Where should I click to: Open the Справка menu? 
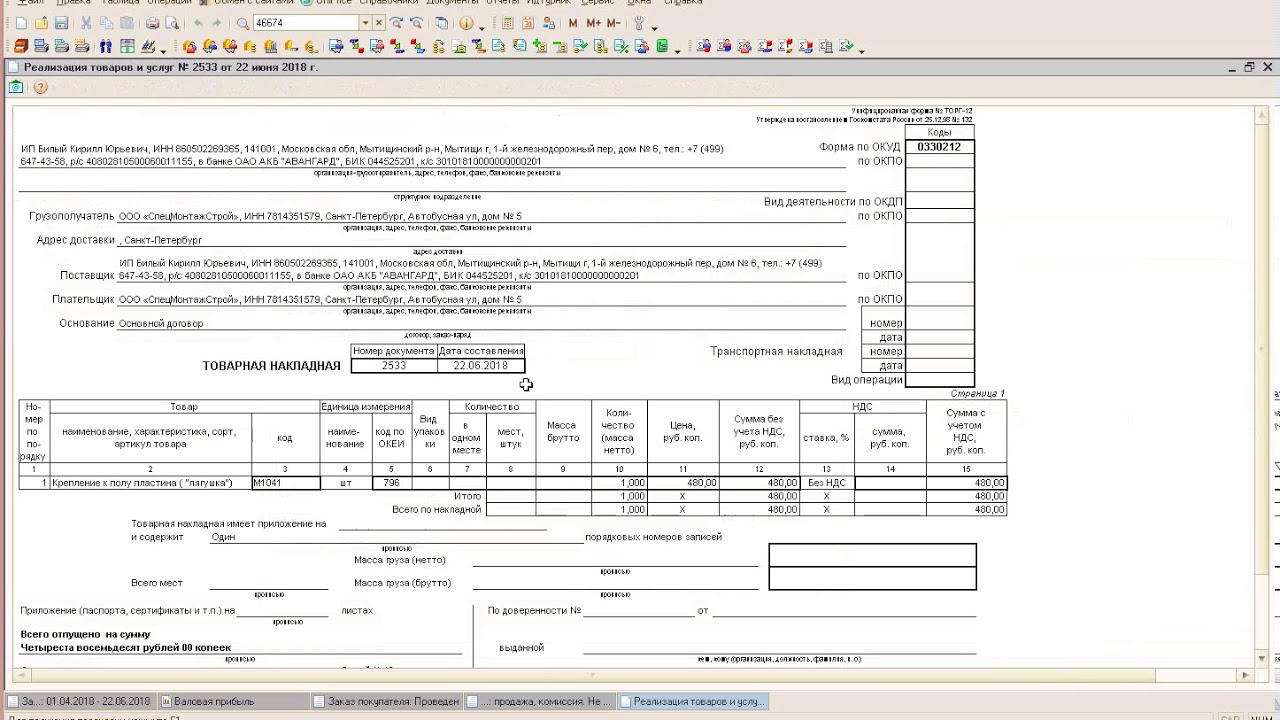683,3
